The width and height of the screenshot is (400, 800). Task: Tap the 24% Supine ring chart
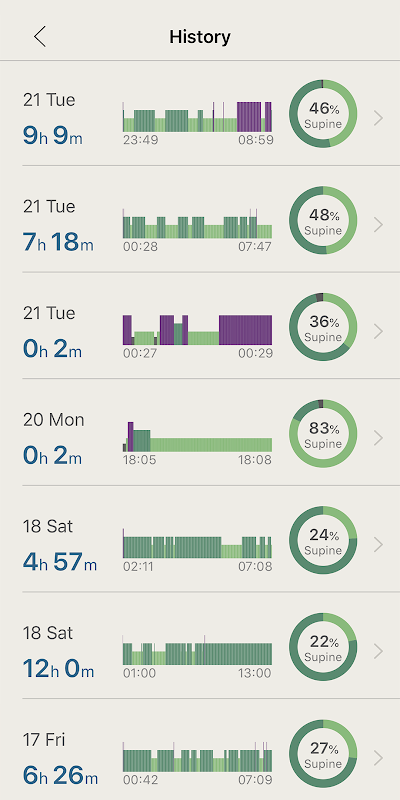point(323,540)
